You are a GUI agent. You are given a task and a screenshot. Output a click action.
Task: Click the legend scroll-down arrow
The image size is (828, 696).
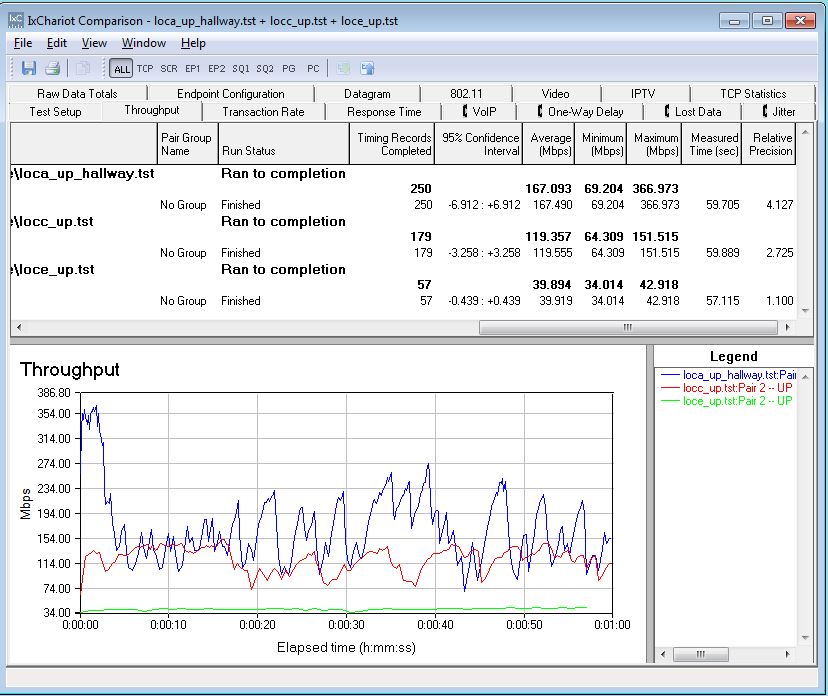coord(805,638)
